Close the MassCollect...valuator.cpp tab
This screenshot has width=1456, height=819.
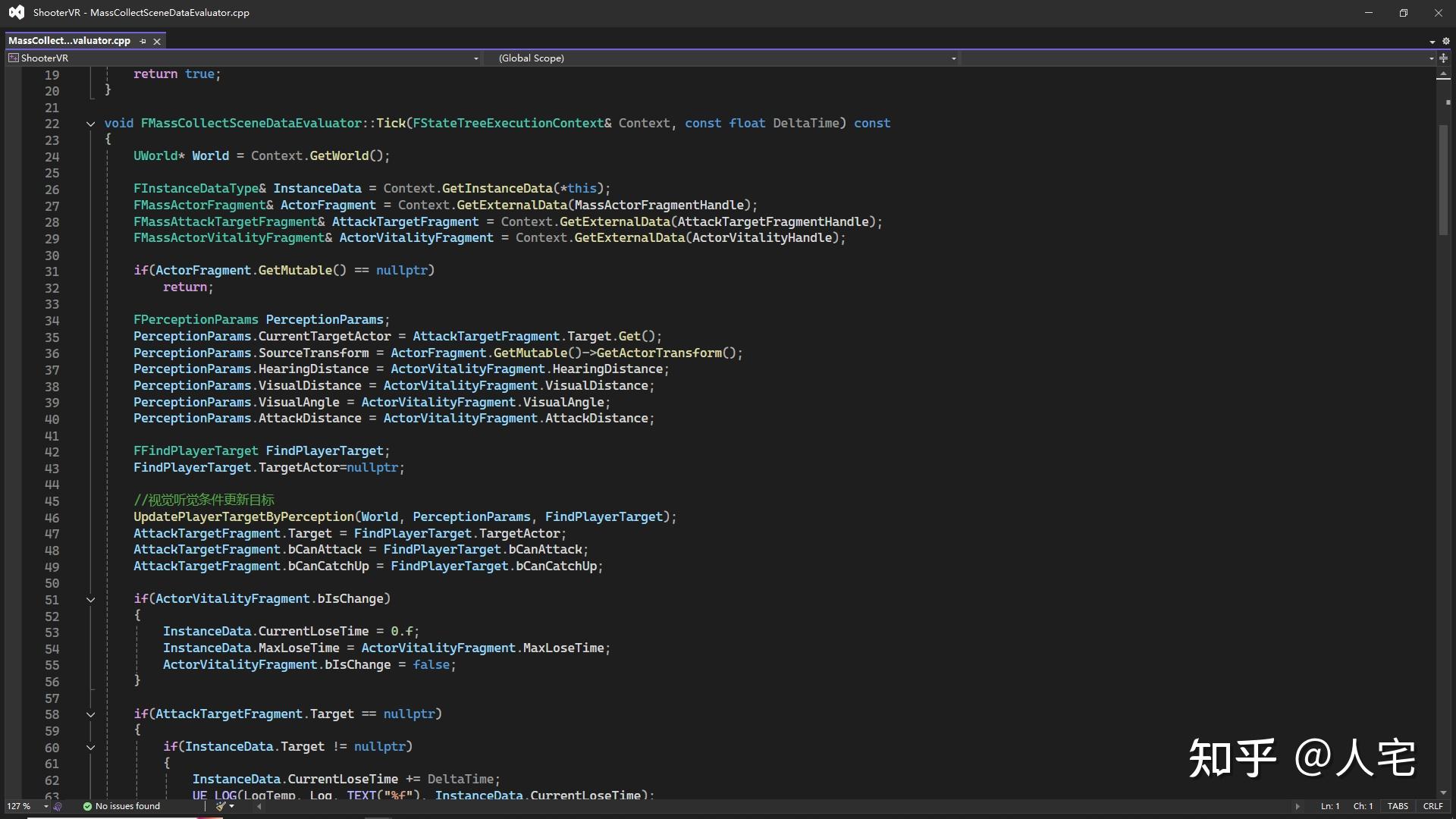(x=157, y=41)
